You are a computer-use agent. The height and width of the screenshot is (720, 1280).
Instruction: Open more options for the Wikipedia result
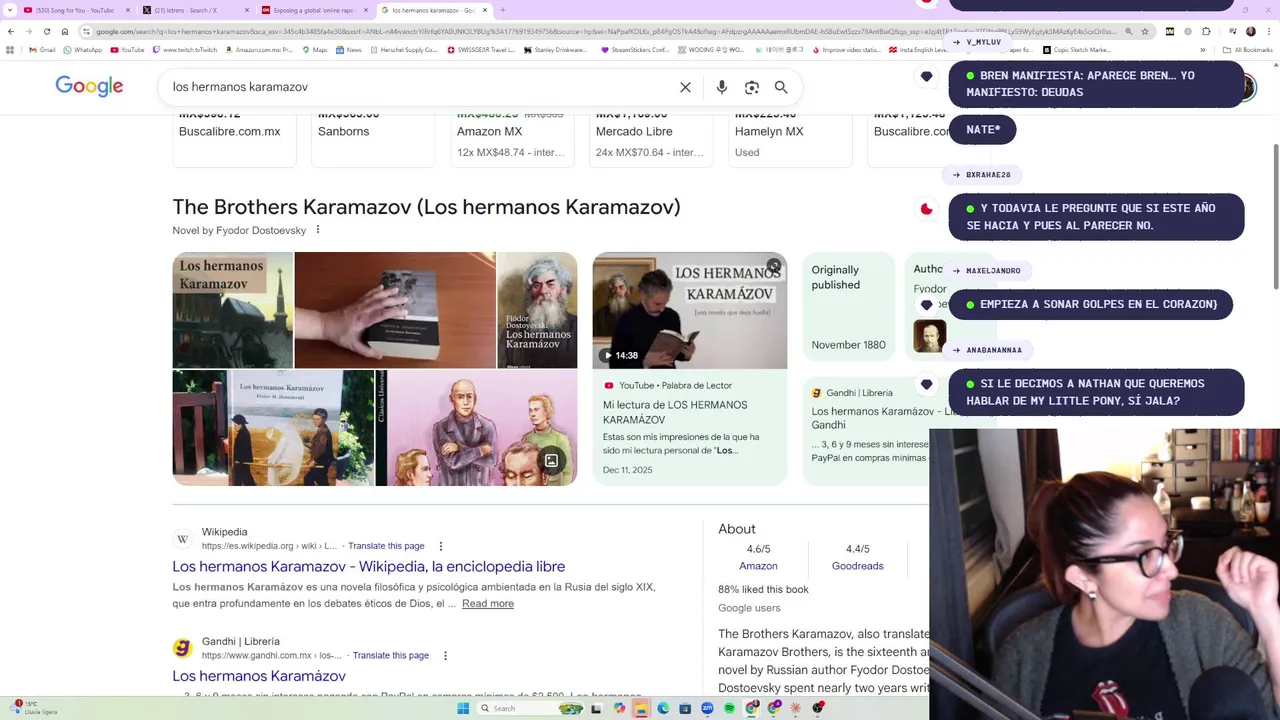pos(440,546)
